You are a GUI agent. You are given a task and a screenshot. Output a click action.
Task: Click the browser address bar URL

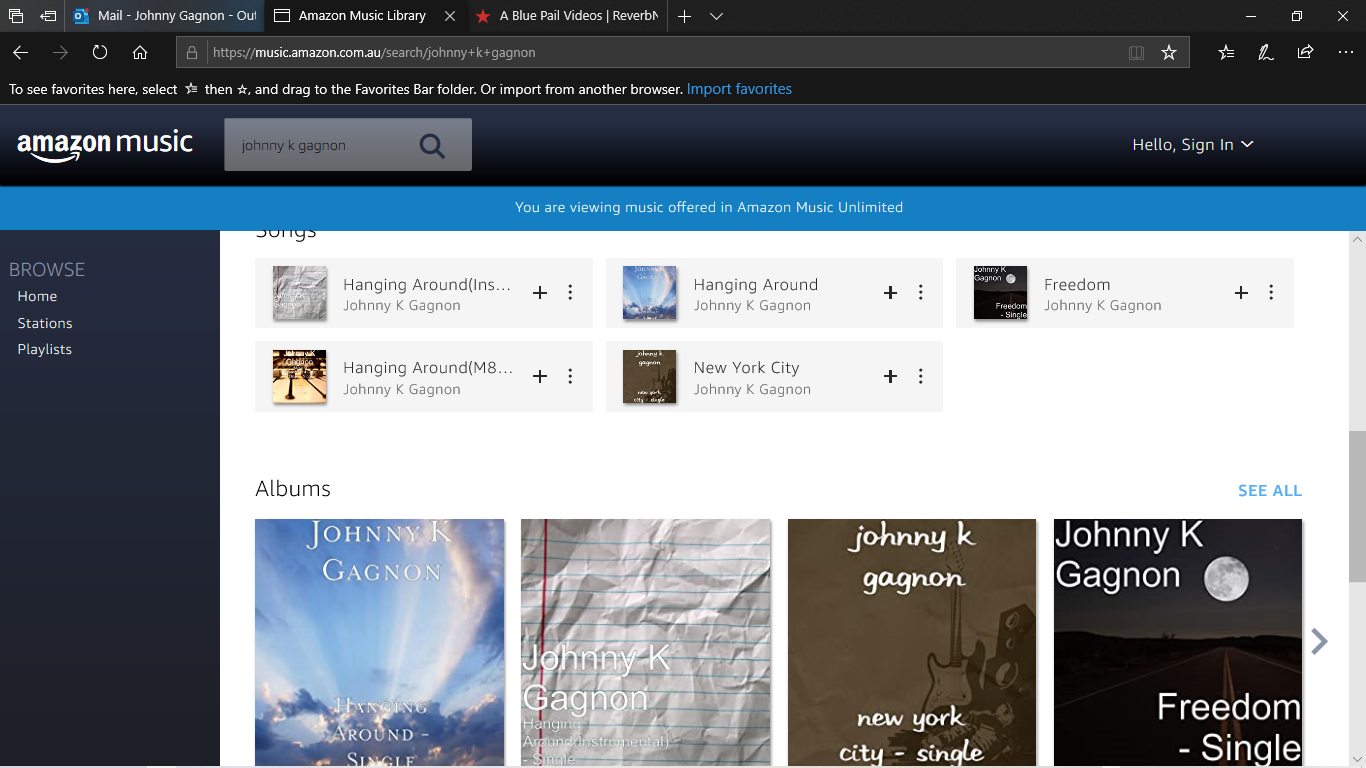coord(375,52)
